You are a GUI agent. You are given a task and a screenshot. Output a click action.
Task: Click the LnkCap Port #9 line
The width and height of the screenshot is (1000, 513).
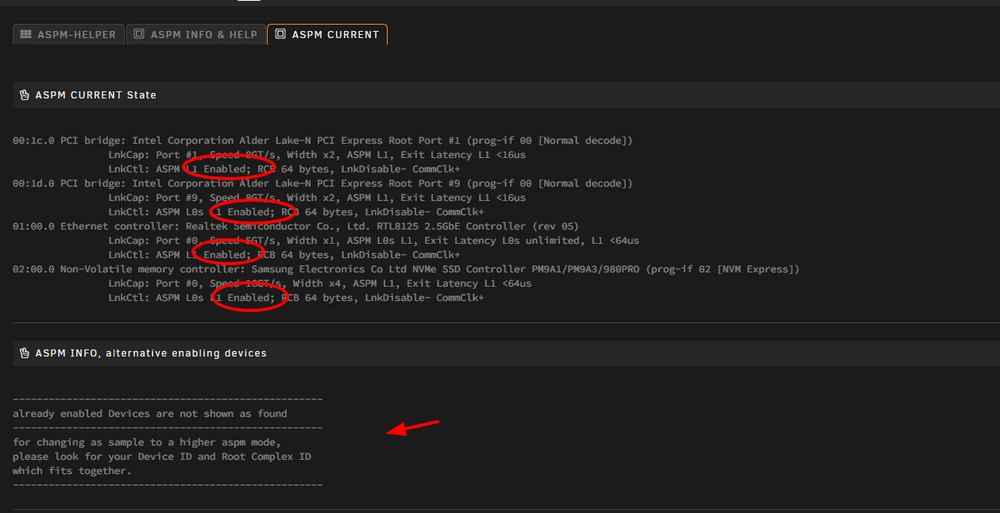[317, 197]
